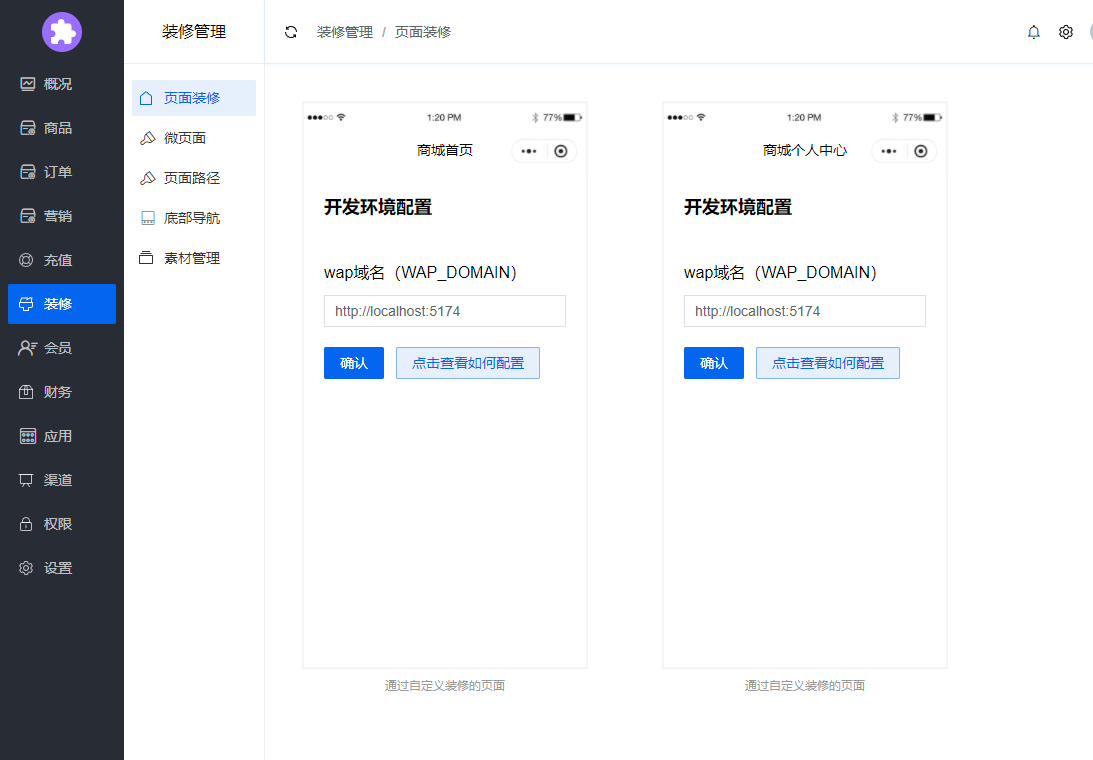Viewport: 1093px width, 760px height.
Task: Click 点击查看如何配置 in 商城个人中心 preview
Action: pos(828,363)
